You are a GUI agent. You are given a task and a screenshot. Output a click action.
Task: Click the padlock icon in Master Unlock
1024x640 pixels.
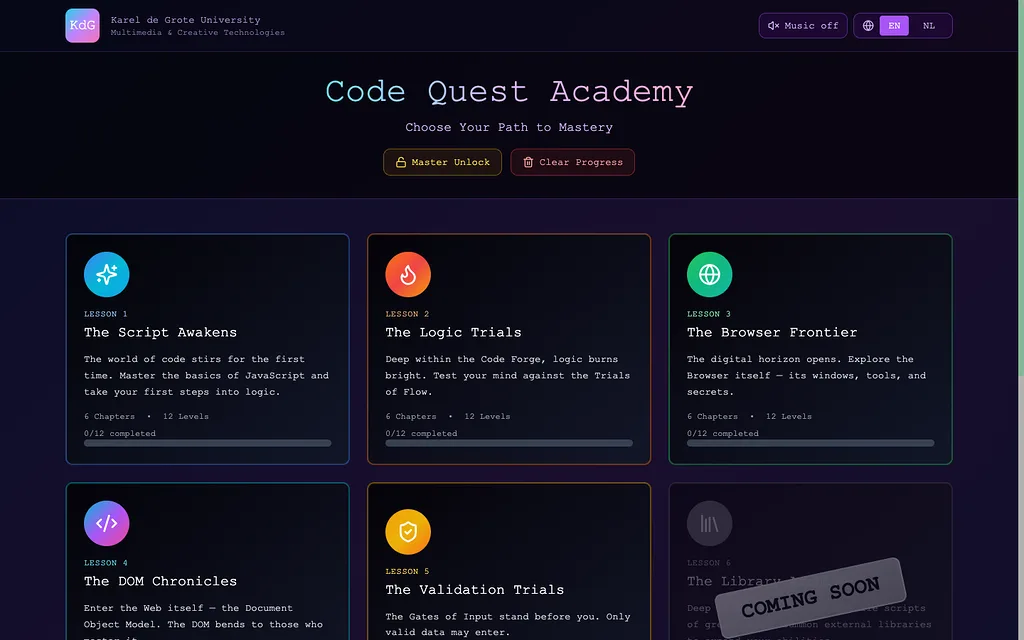tap(401, 162)
